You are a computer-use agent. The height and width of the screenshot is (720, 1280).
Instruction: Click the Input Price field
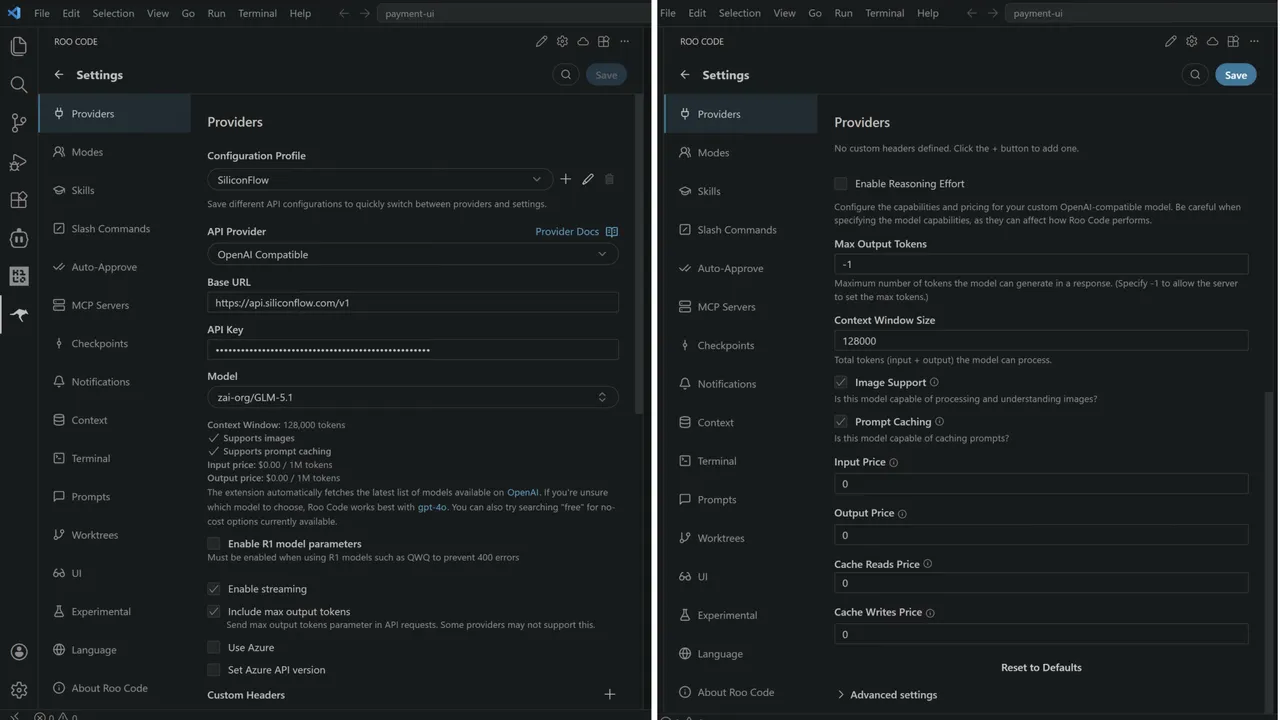click(x=1041, y=483)
